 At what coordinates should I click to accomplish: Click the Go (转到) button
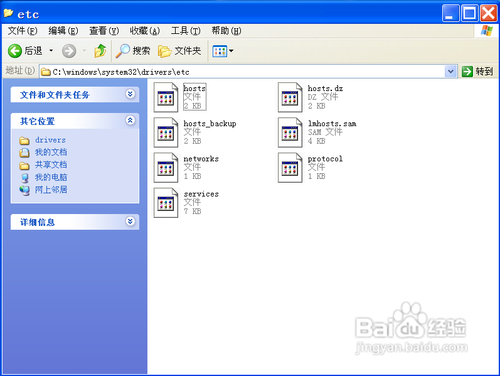pos(477,71)
